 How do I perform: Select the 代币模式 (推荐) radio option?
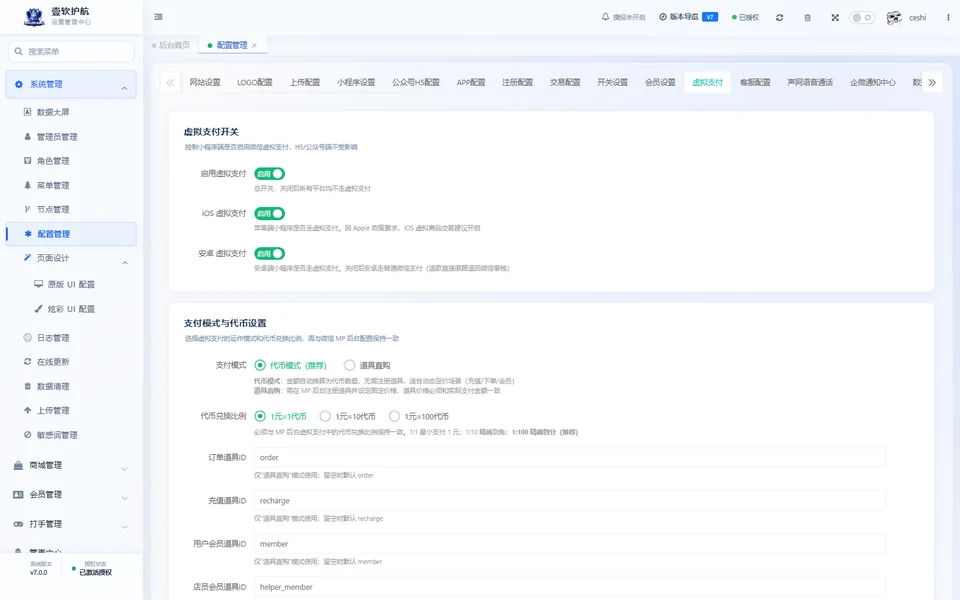(290, 366)
